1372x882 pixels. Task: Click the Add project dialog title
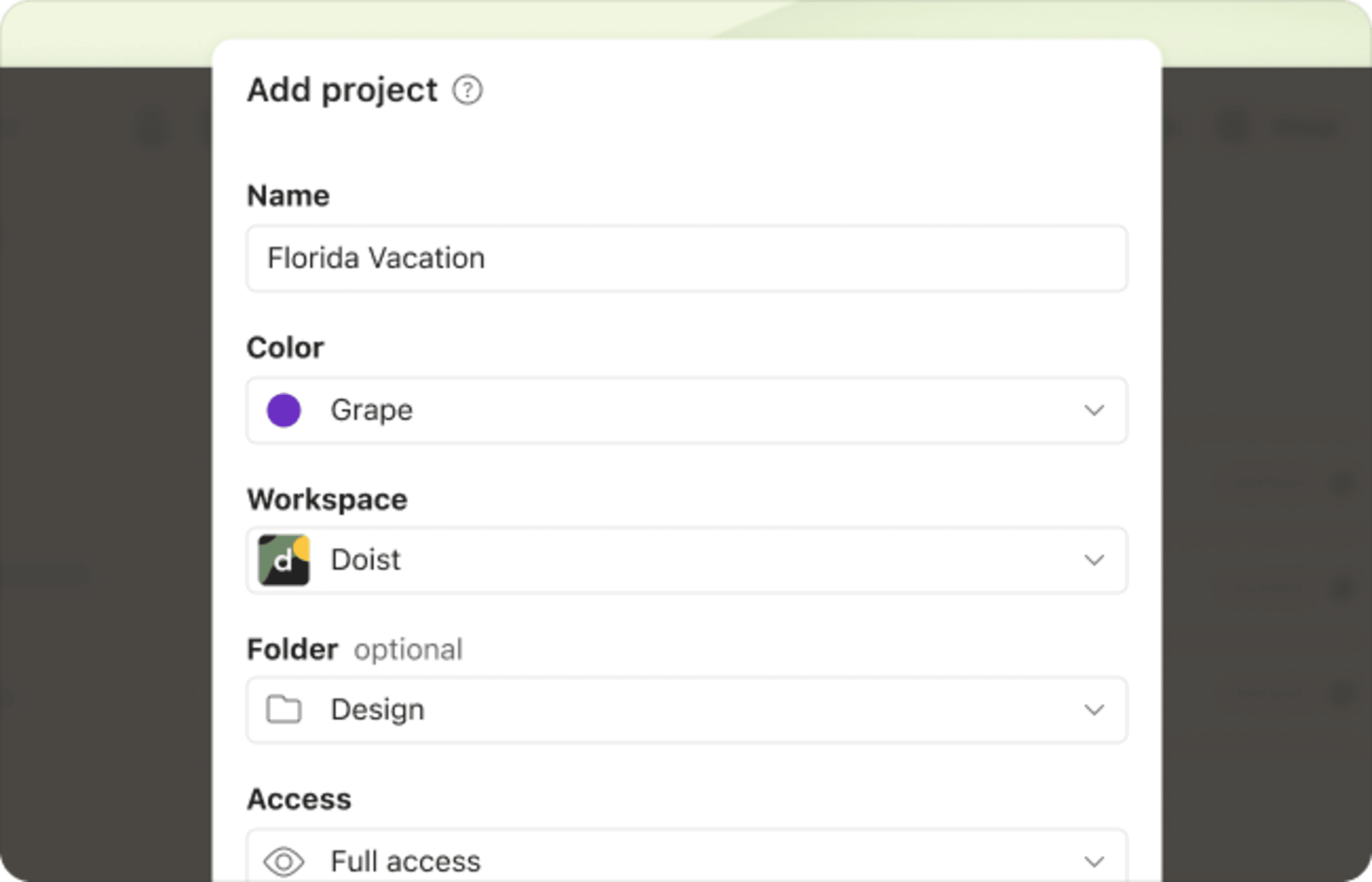[341, 89]
